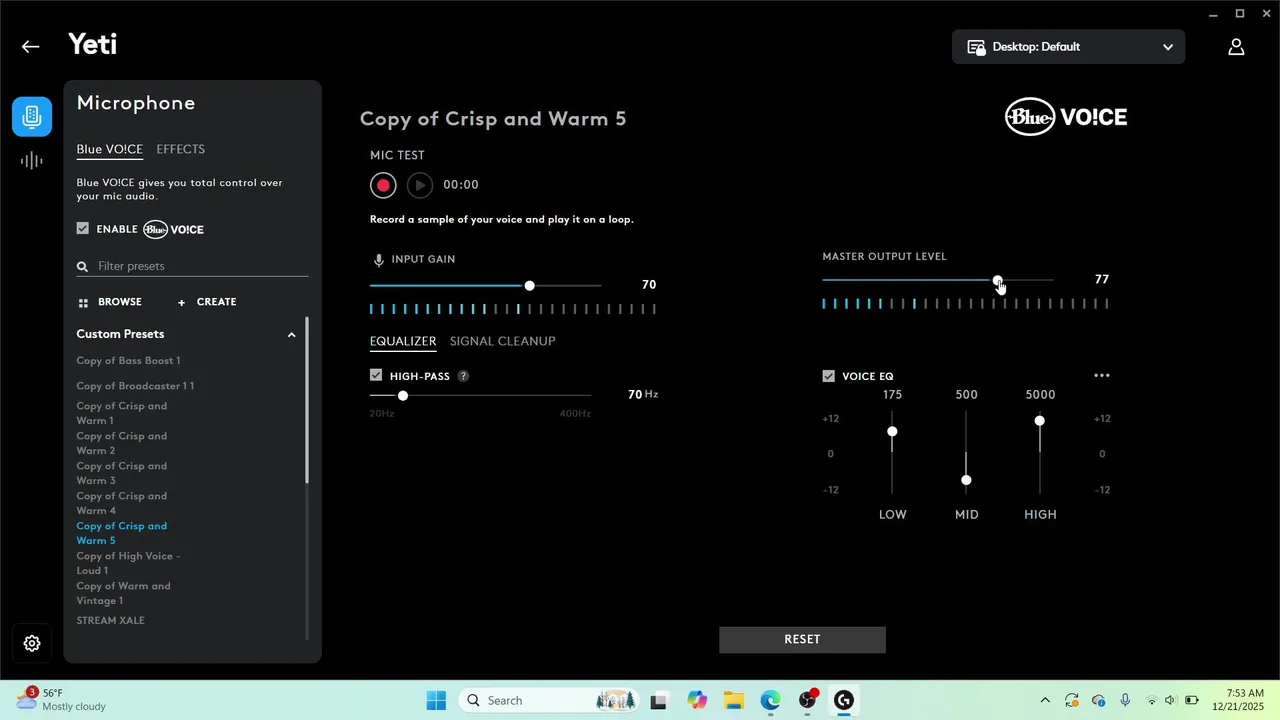Screen dimensions: 1280x720
Task: Click the Blue VO!CE logo top right
Action: (1066, 117)
